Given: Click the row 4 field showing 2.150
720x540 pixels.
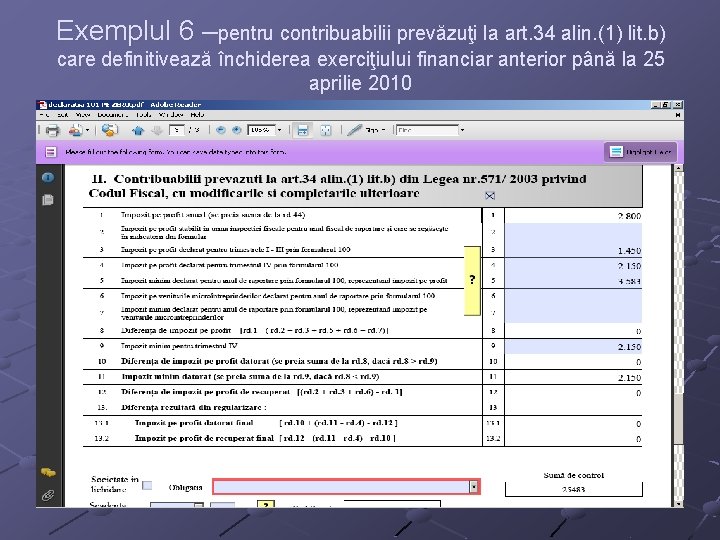Looking at the screenshot, I should click(573, 265).
